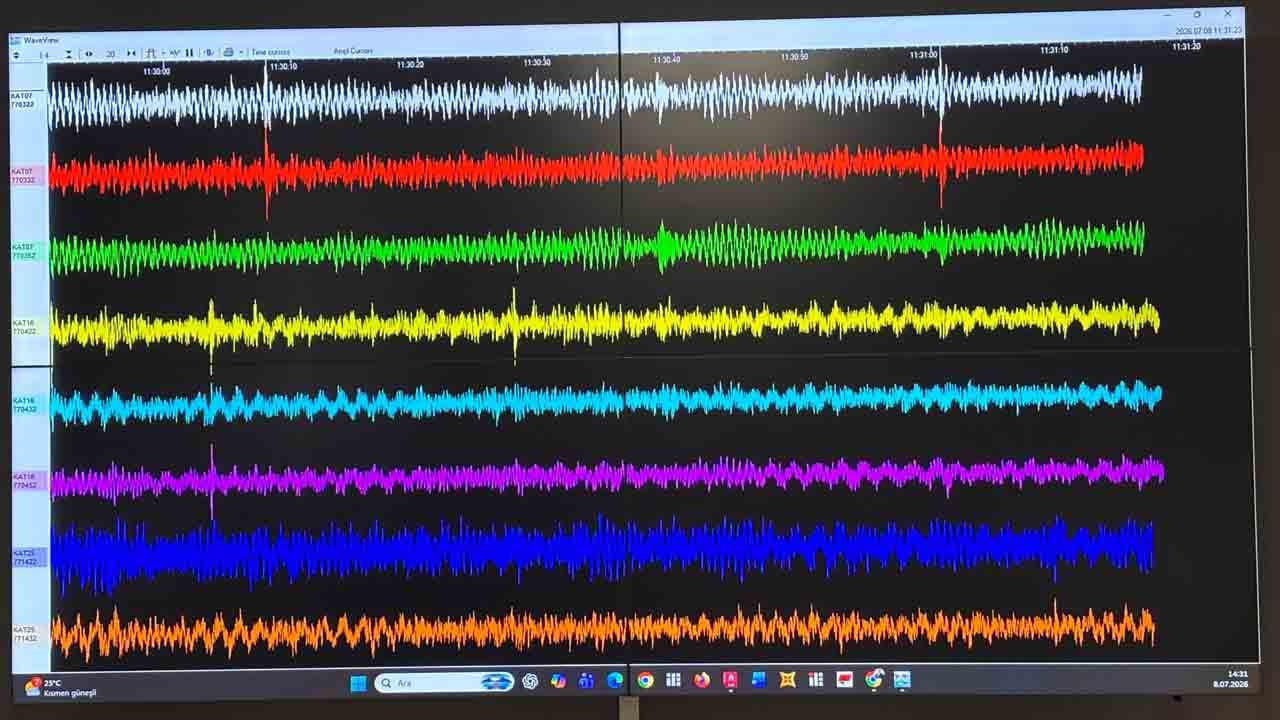Click the printer icon in the toolbar
1280x720 pixels.
[x=229, y=52]
